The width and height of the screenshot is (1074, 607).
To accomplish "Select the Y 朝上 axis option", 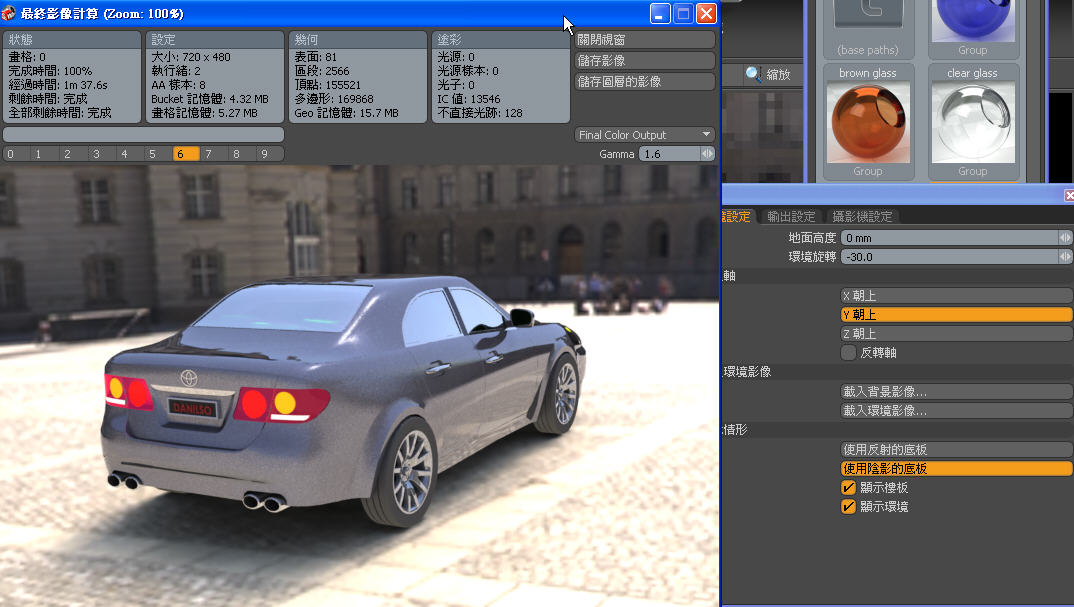I will [x=956, y=314].
